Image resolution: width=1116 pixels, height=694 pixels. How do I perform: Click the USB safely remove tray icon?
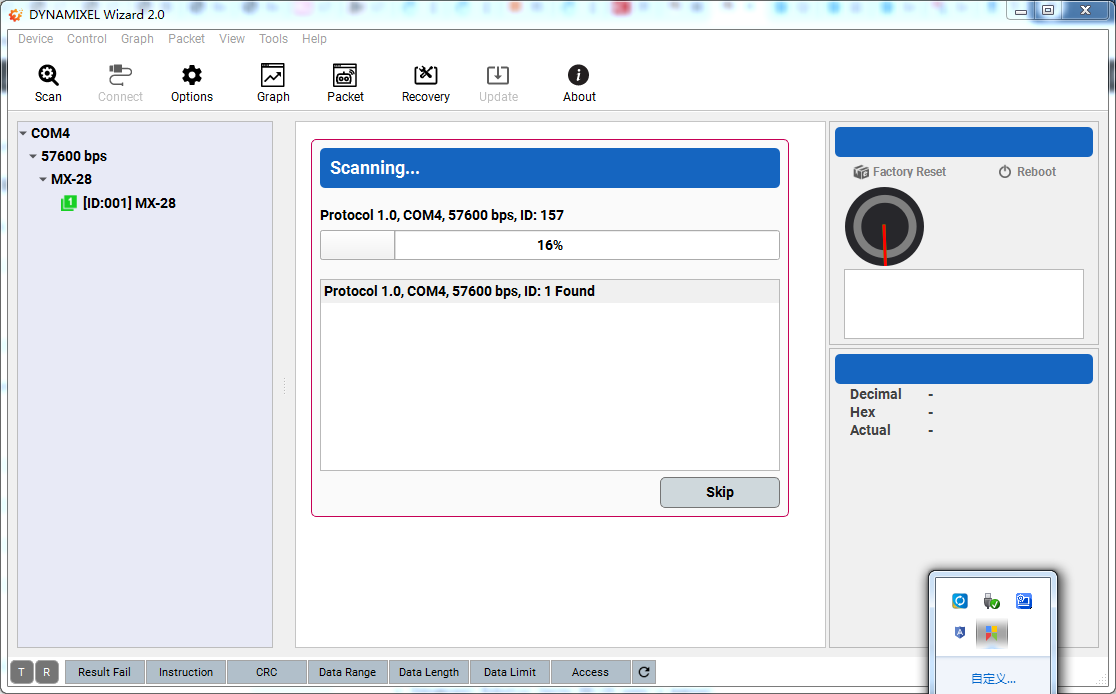click(x=991, y=601)
